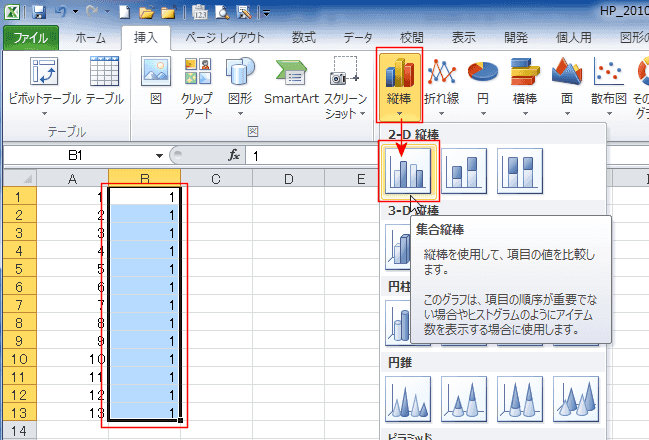The image size is (649, 440).
Task: Click the fx insert function button
Action: [x=234, y=155]
